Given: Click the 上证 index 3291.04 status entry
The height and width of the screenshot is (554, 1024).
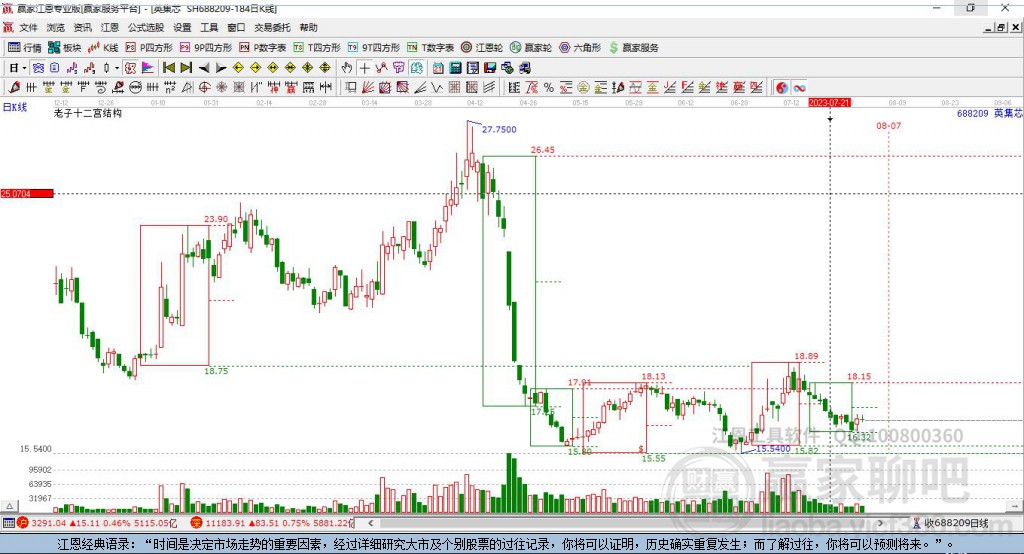Looking at the screenshot, I should (x=97, y=523).
